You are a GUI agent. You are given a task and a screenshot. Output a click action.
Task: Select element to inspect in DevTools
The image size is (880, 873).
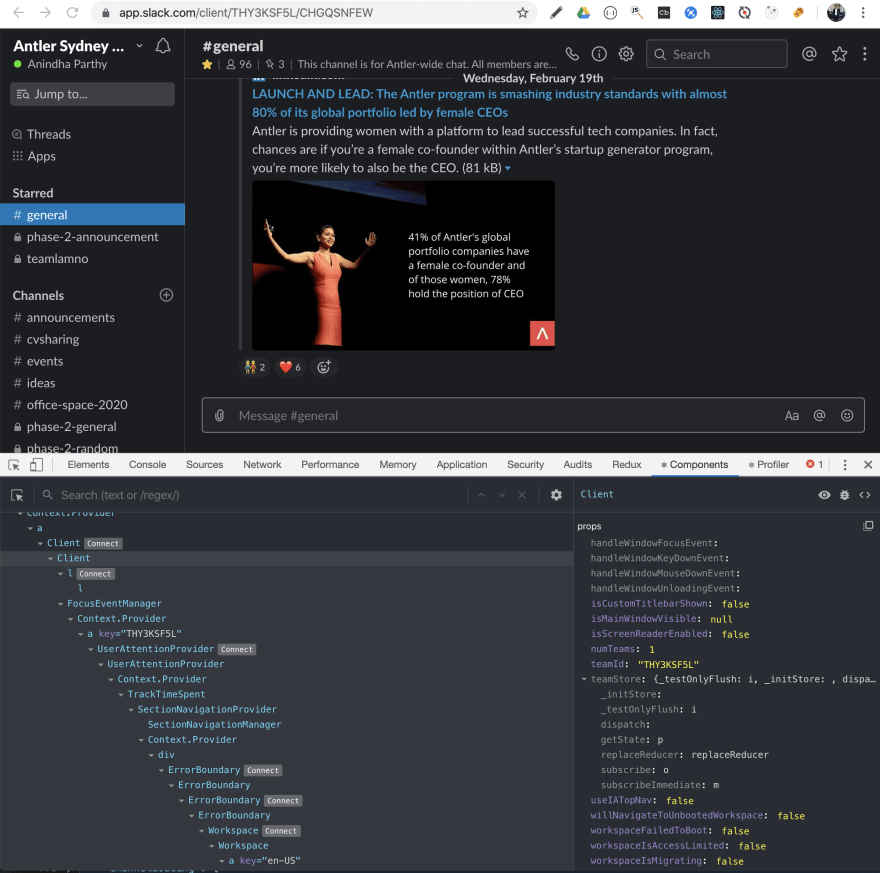pyautogui.click(x=14, y=465)
